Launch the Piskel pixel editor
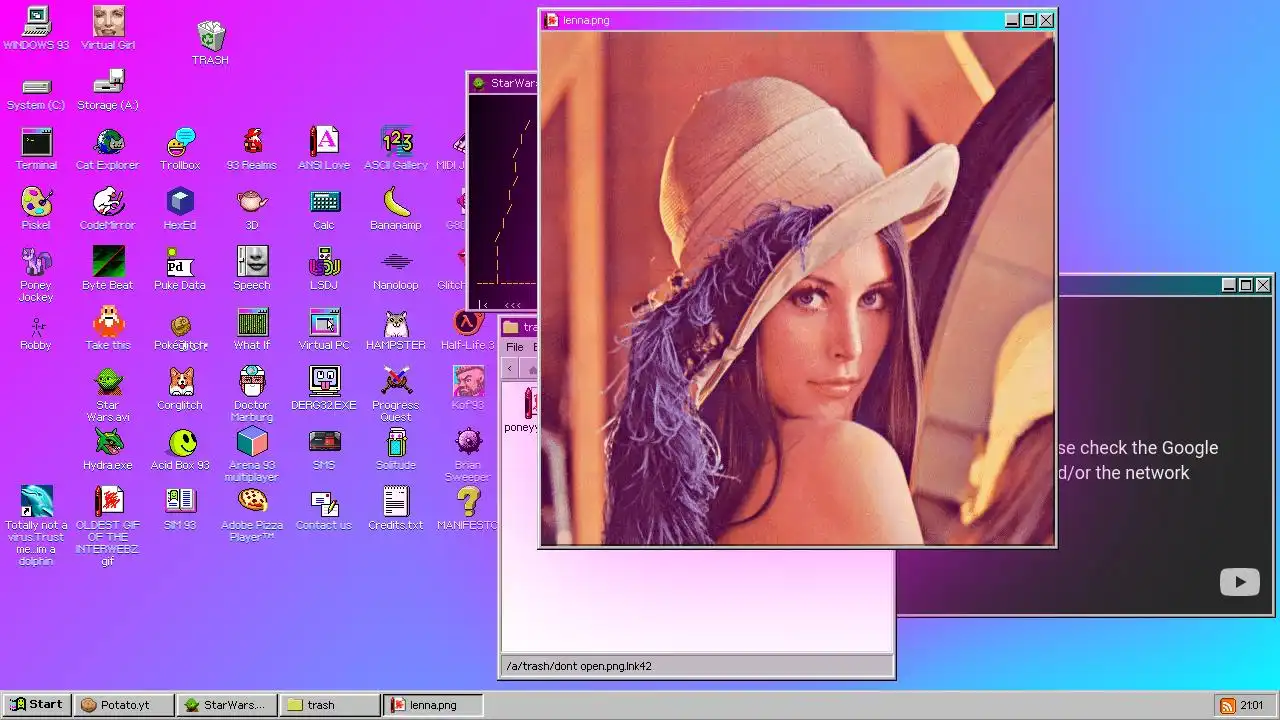The width and height of the screenshot is (1280, 720). [36, 208]
